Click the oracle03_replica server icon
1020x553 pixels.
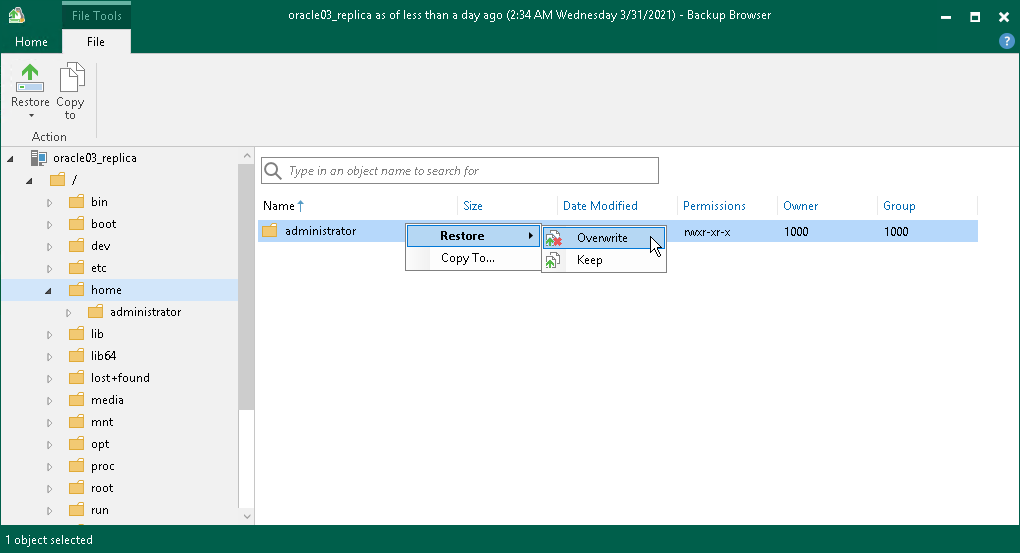(38, 158)
